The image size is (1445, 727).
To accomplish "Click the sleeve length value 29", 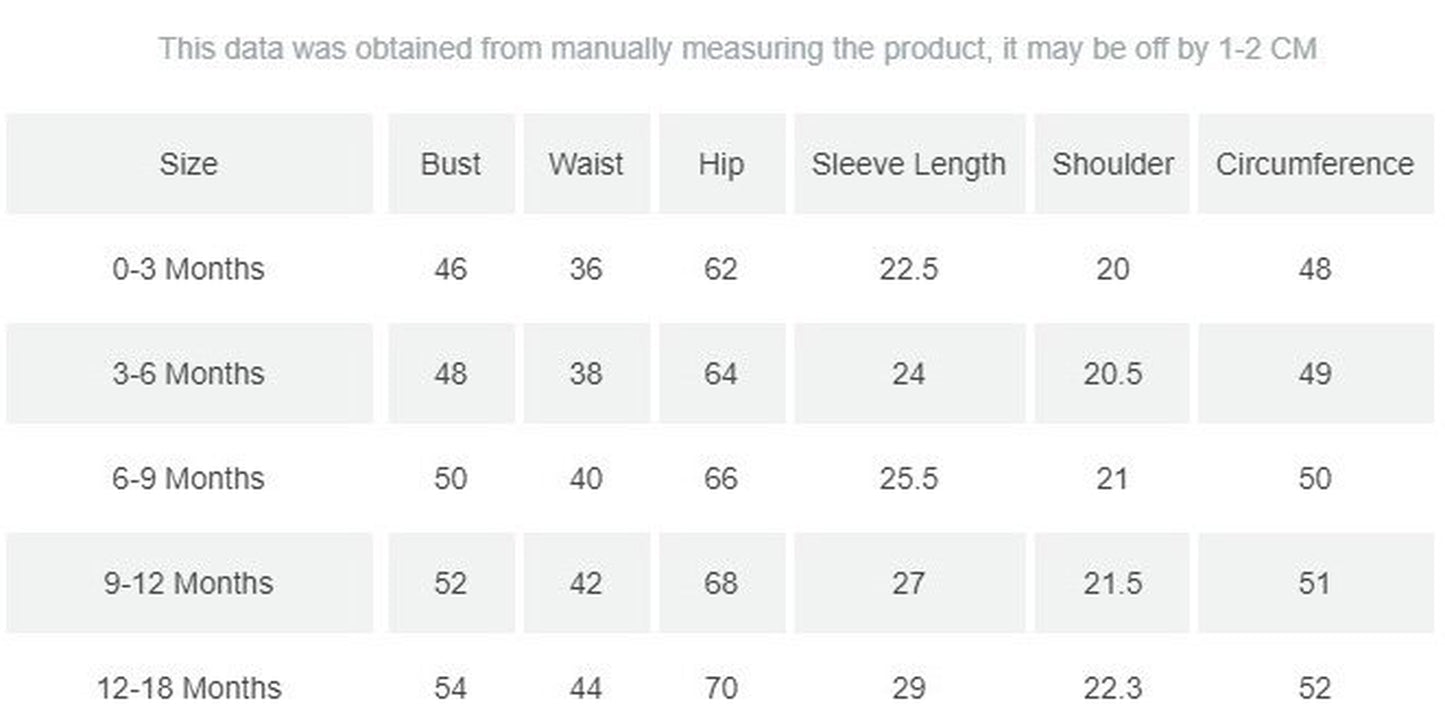I will 909,688.
